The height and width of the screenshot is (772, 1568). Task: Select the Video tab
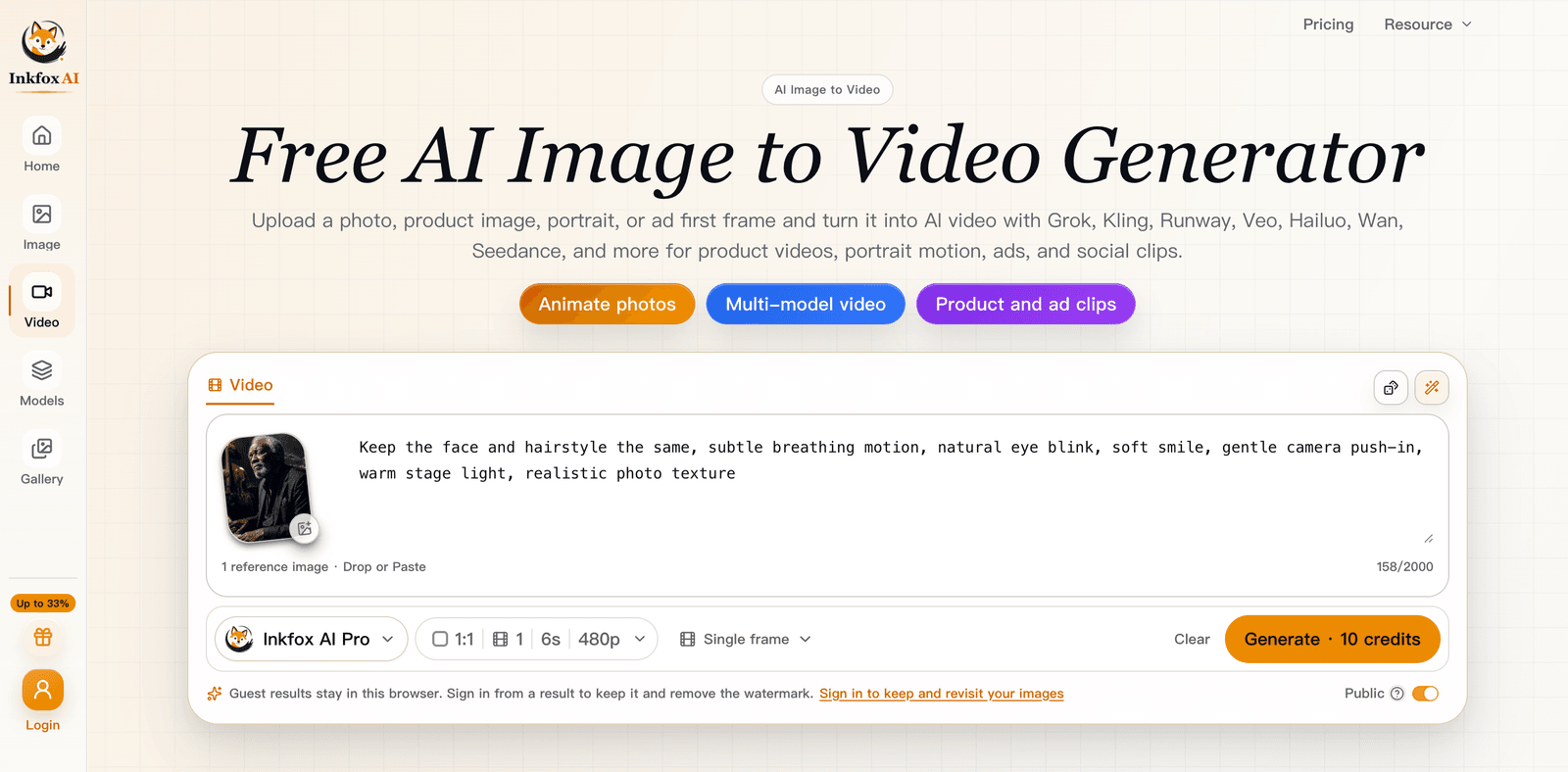pyautogui.click(x=240, y=385)
